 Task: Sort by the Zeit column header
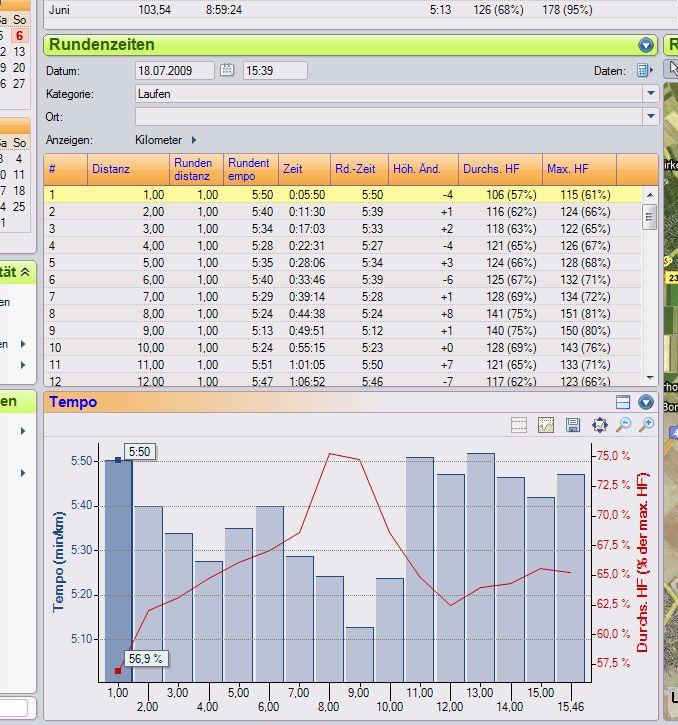(304, 169)
